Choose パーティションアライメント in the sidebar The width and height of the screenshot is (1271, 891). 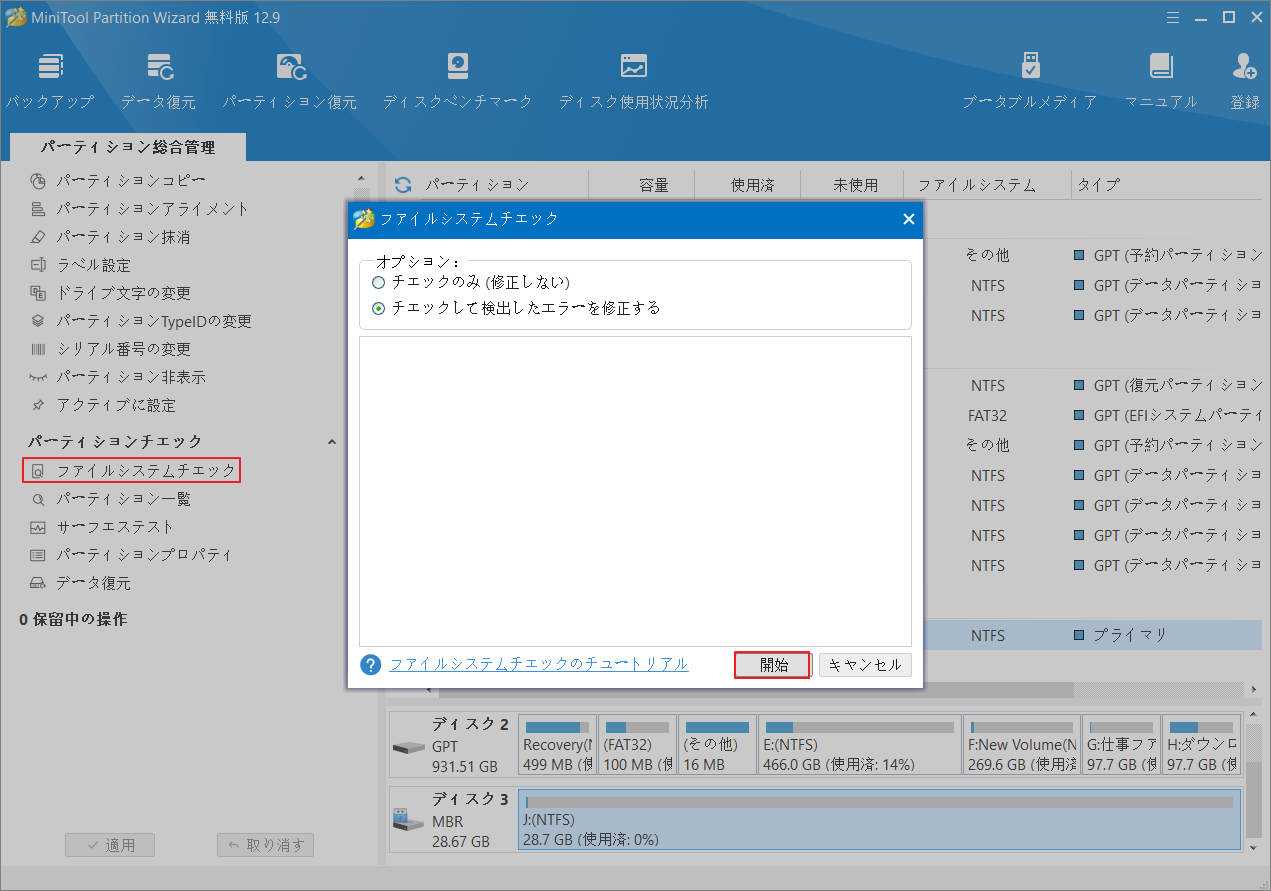click(153, 209)
